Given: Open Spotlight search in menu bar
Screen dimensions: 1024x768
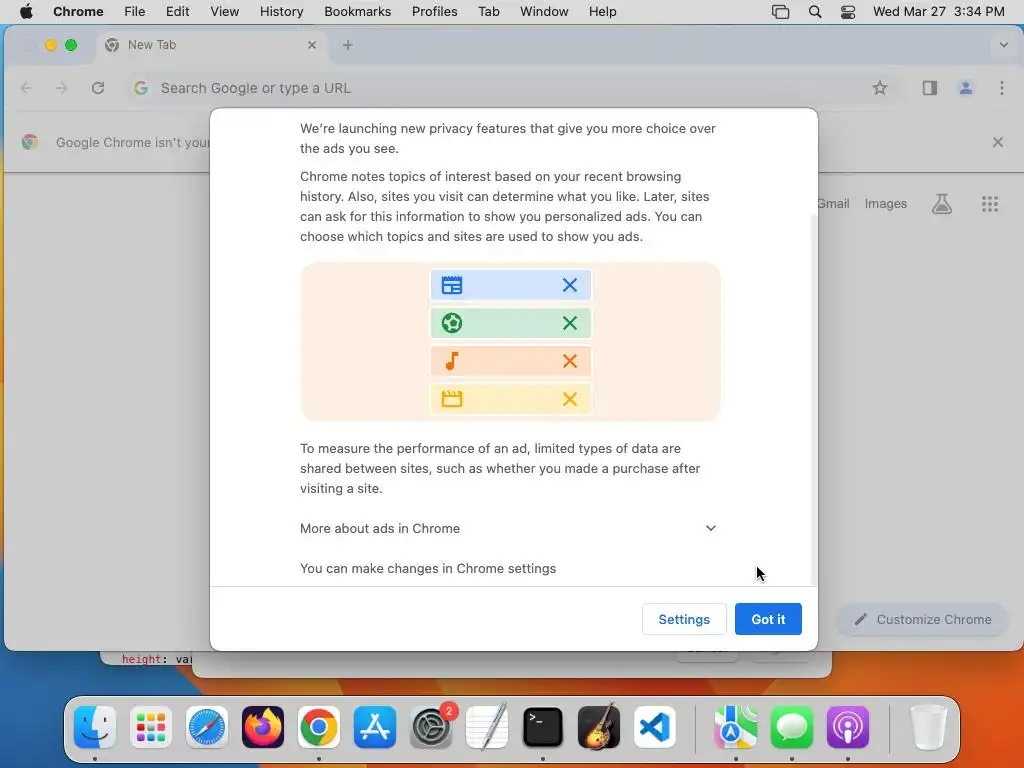Looking at the screenshot, I should click(x=814, y=12).
